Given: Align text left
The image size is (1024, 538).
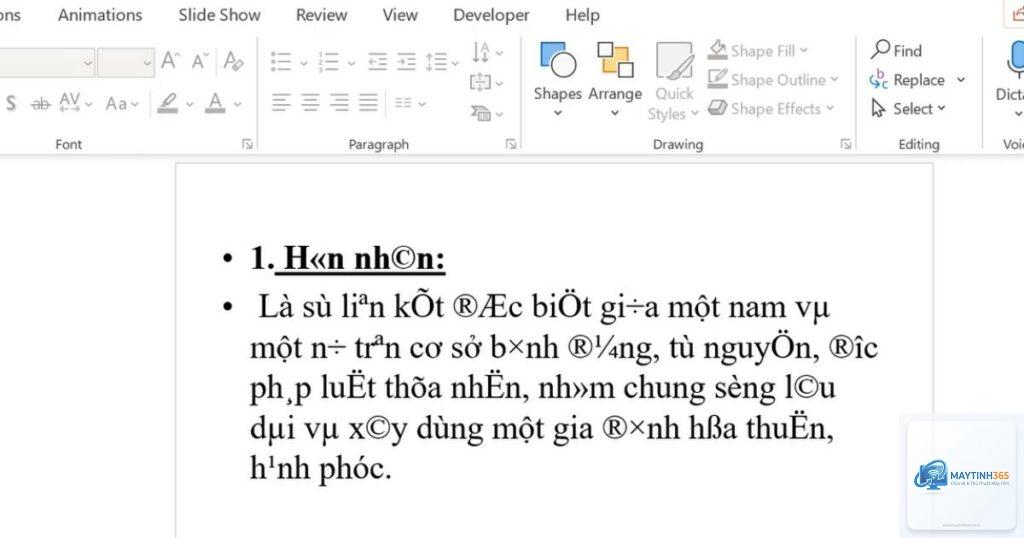Looking at the screenshot, I should coord(281,103).
